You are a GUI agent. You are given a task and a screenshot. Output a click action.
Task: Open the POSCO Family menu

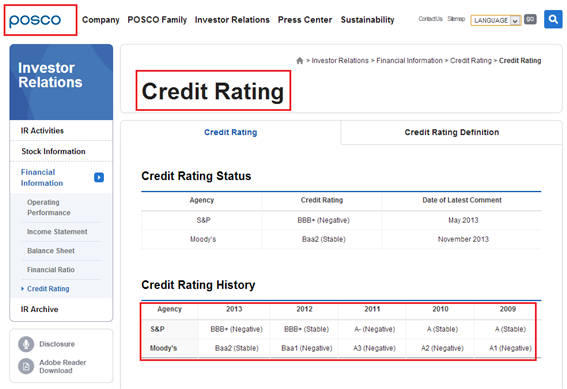tap(157, 20)
